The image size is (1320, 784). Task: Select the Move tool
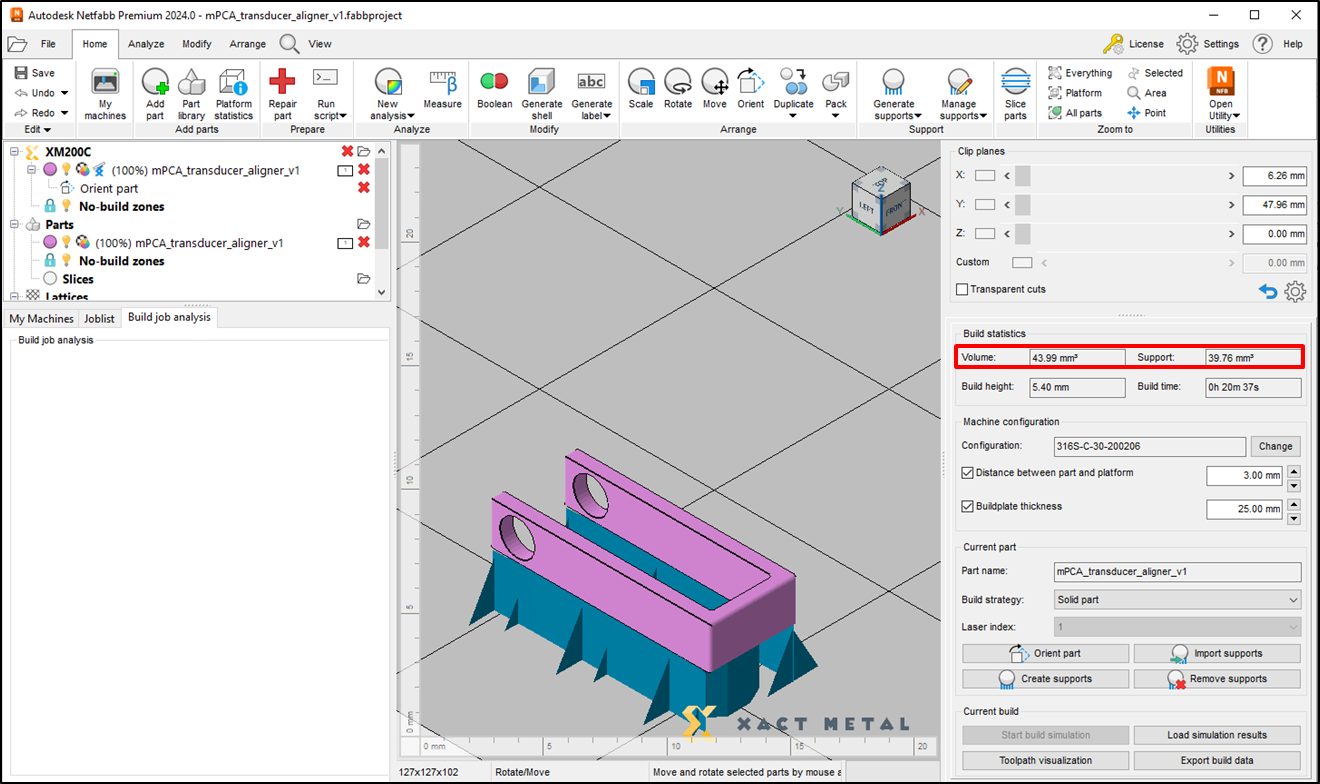[714, 89]
